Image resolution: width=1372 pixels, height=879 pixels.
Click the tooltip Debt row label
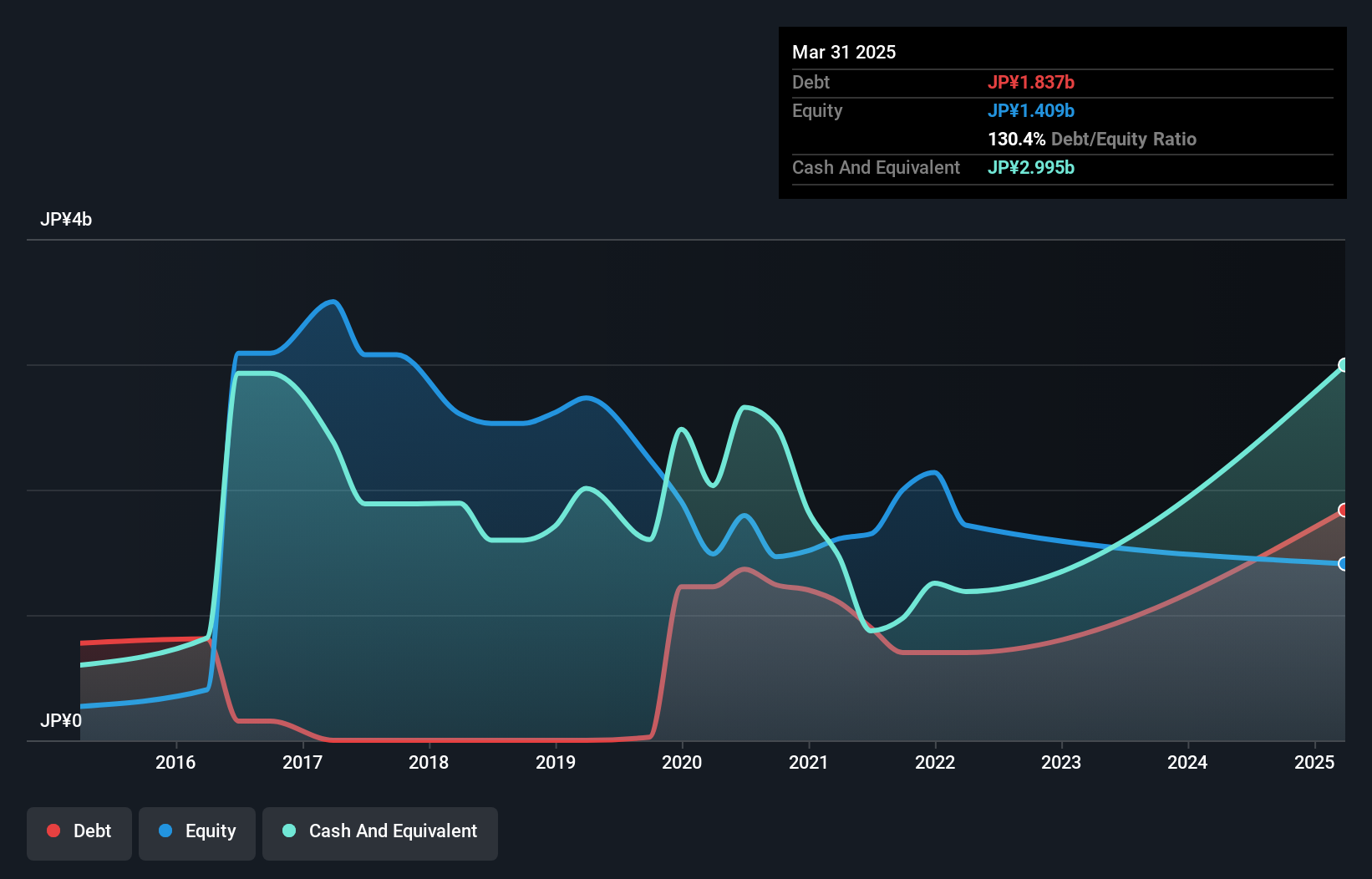tap(810, 82)
